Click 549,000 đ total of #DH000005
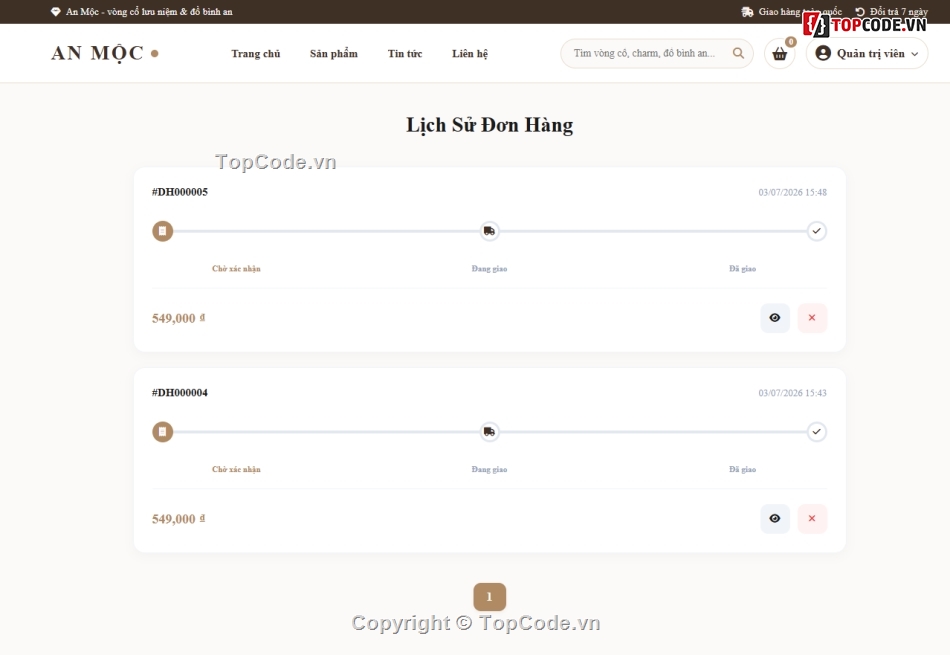This screenshot has width=950, height=655. pyautogui.click(x=178, y=318)
